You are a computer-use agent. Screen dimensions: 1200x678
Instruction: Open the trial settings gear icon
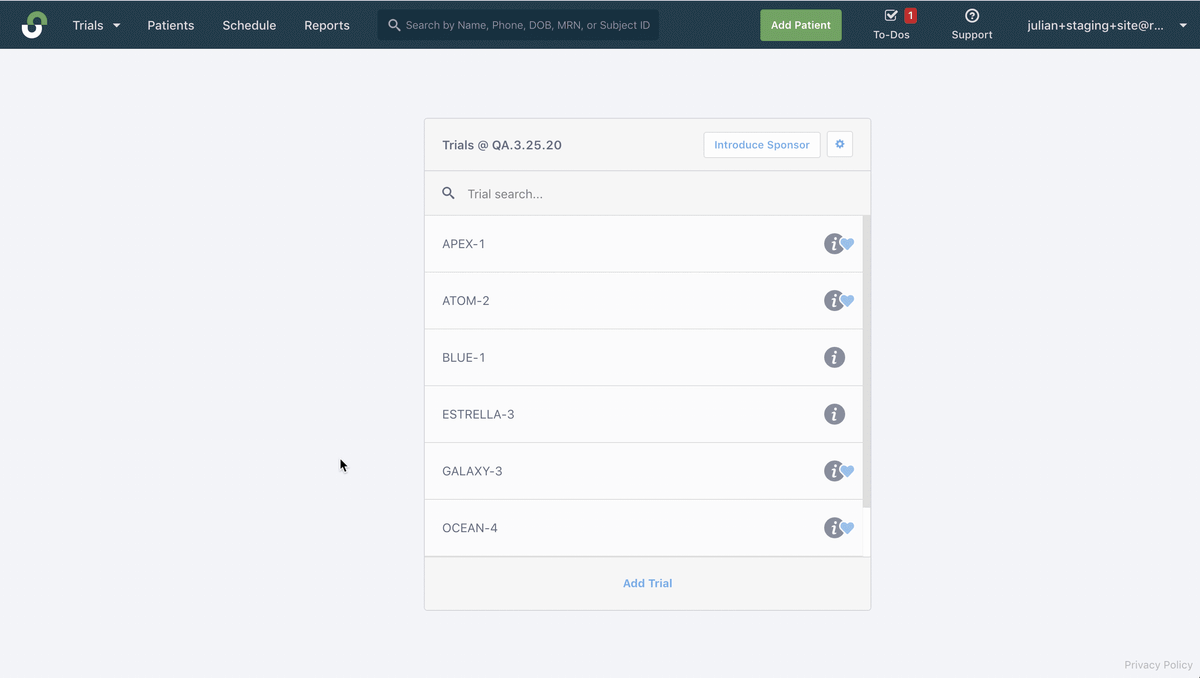(x=839, y=144)
